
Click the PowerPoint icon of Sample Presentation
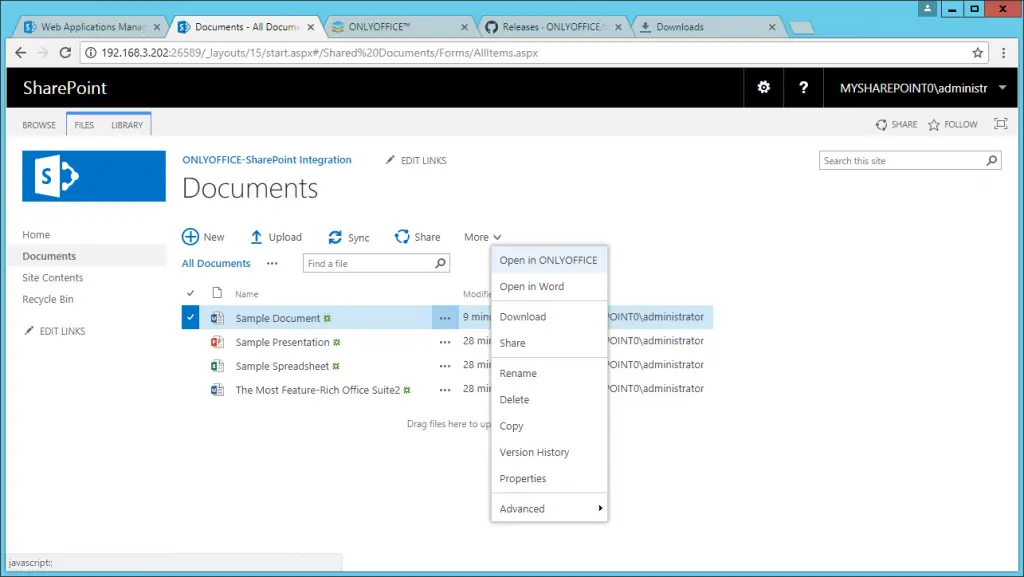[x=217, y=341]
